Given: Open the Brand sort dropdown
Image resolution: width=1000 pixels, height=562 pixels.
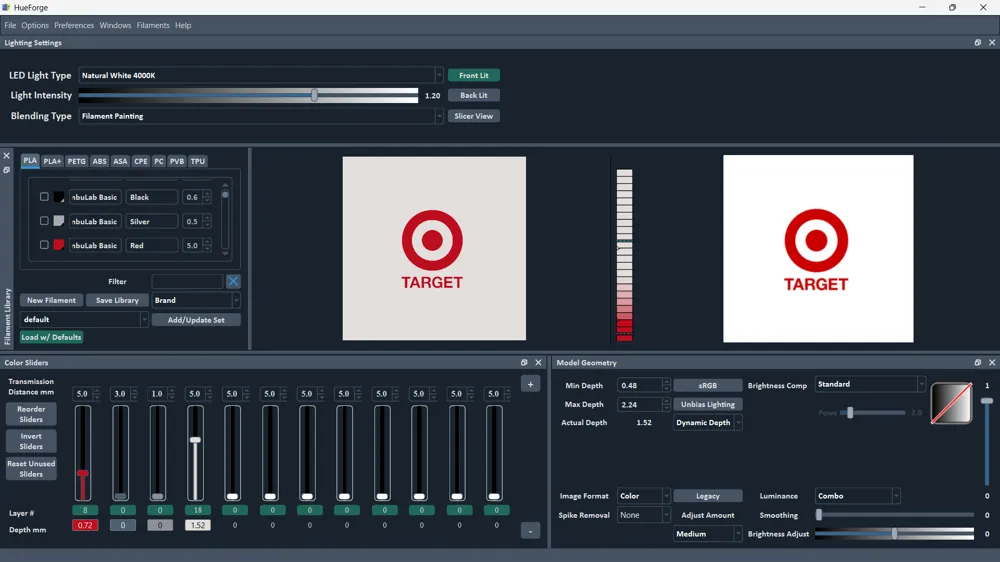Looking at the screenshot, I should point(196,300).
